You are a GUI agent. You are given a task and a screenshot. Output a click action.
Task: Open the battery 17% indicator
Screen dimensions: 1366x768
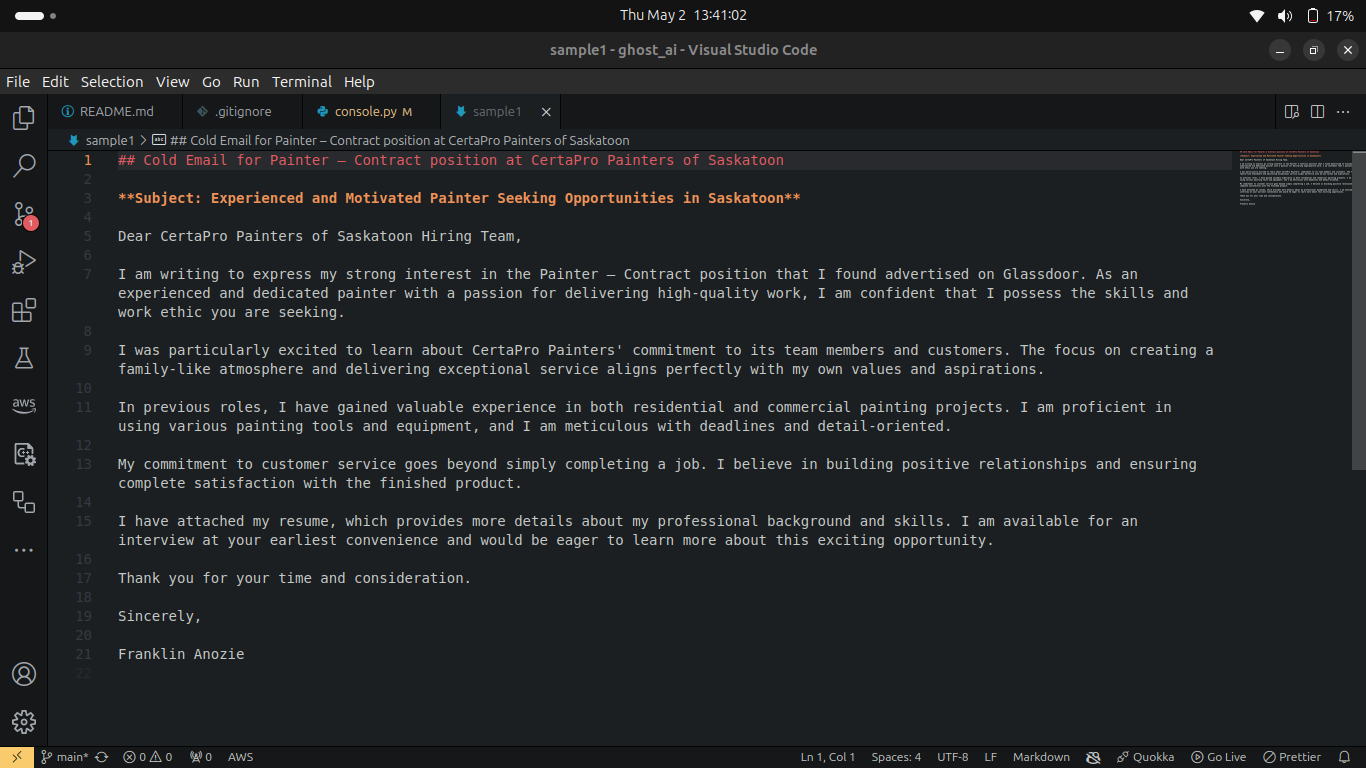point(1330,15)
